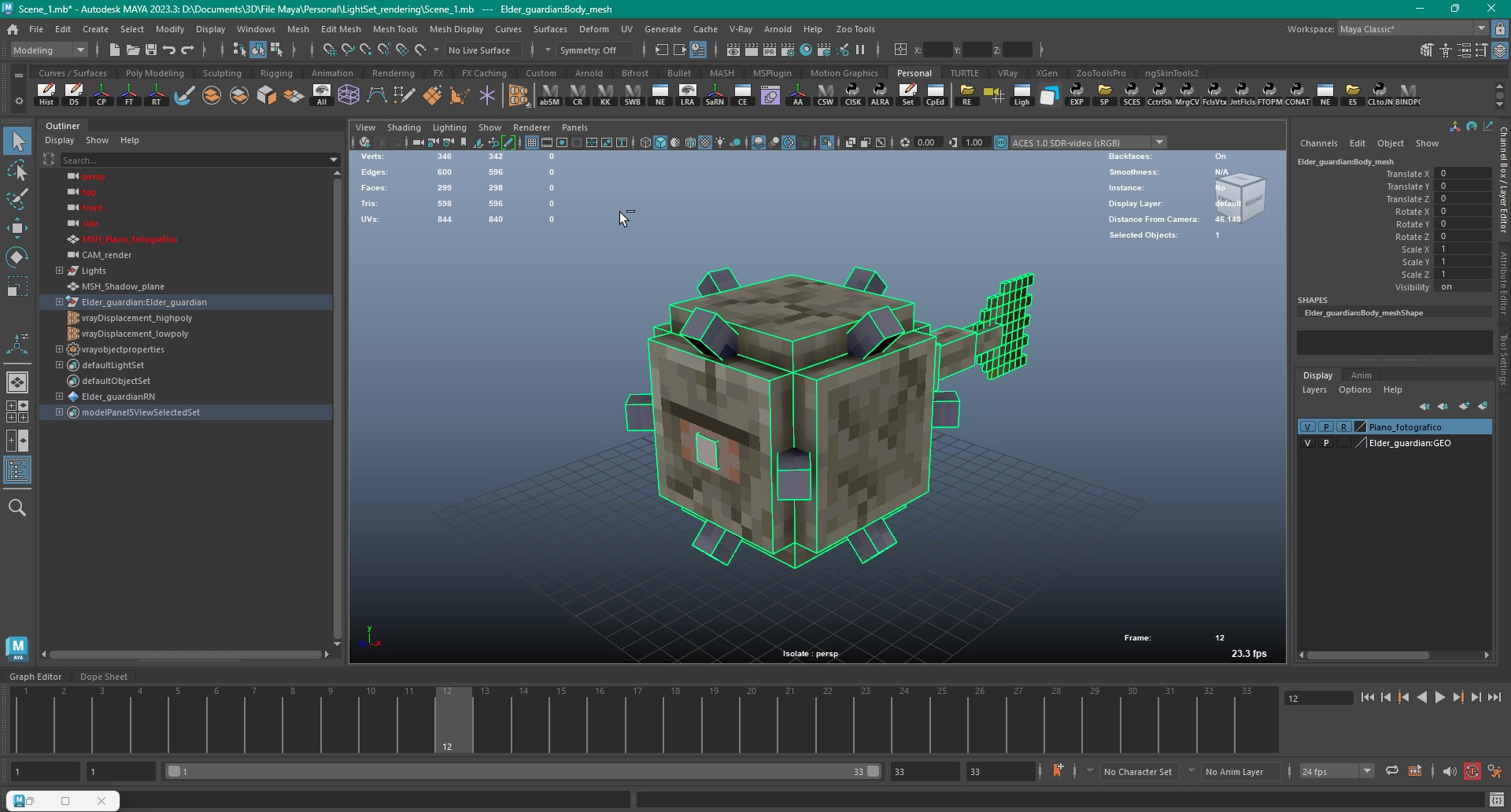Toggle P playback on Elder_guardian:GEO layer
The image size is (1511, 812).
[1326, 443]
